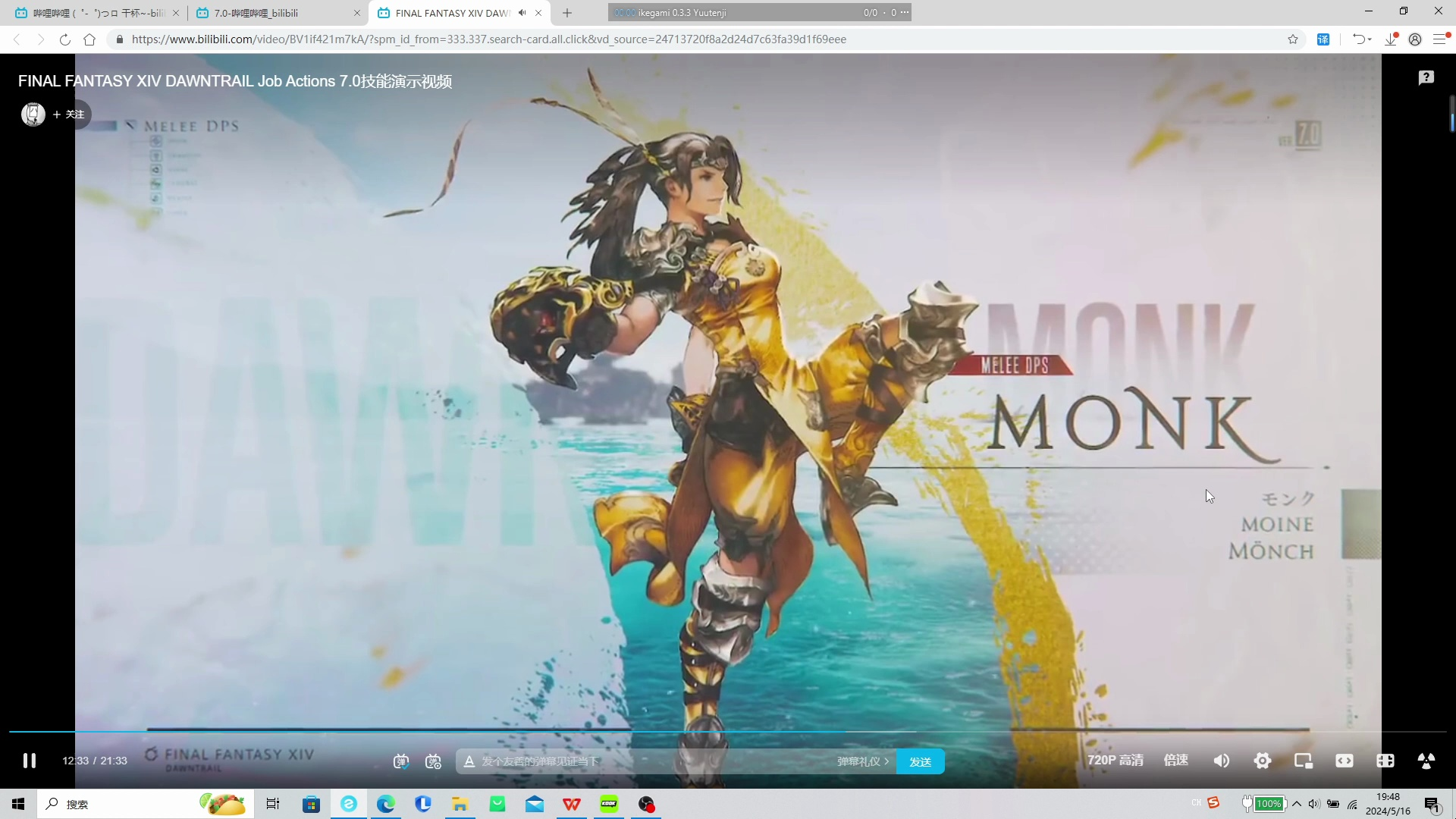Go to the browser home page
This screenshot has width=1456, height=819.
[89, 39]
